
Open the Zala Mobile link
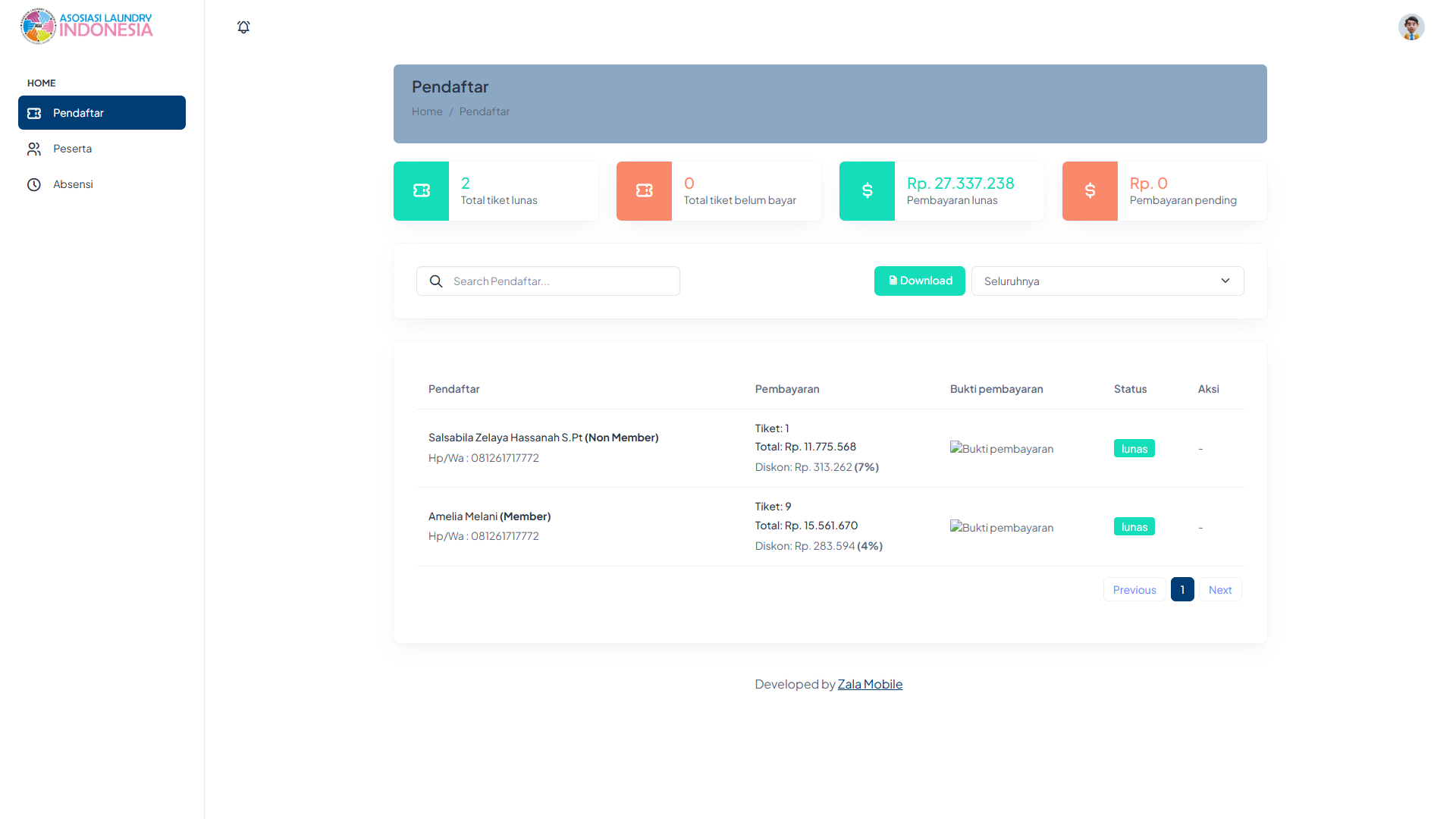[870, 684]
